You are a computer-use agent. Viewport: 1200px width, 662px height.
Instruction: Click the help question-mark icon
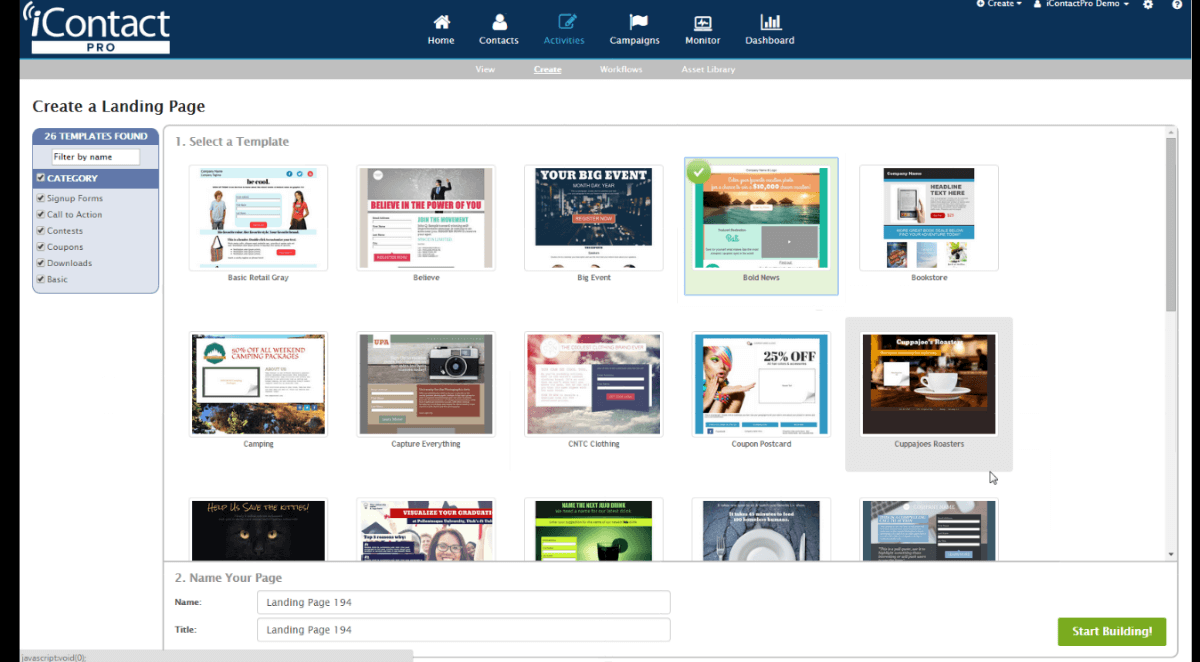1178,5
